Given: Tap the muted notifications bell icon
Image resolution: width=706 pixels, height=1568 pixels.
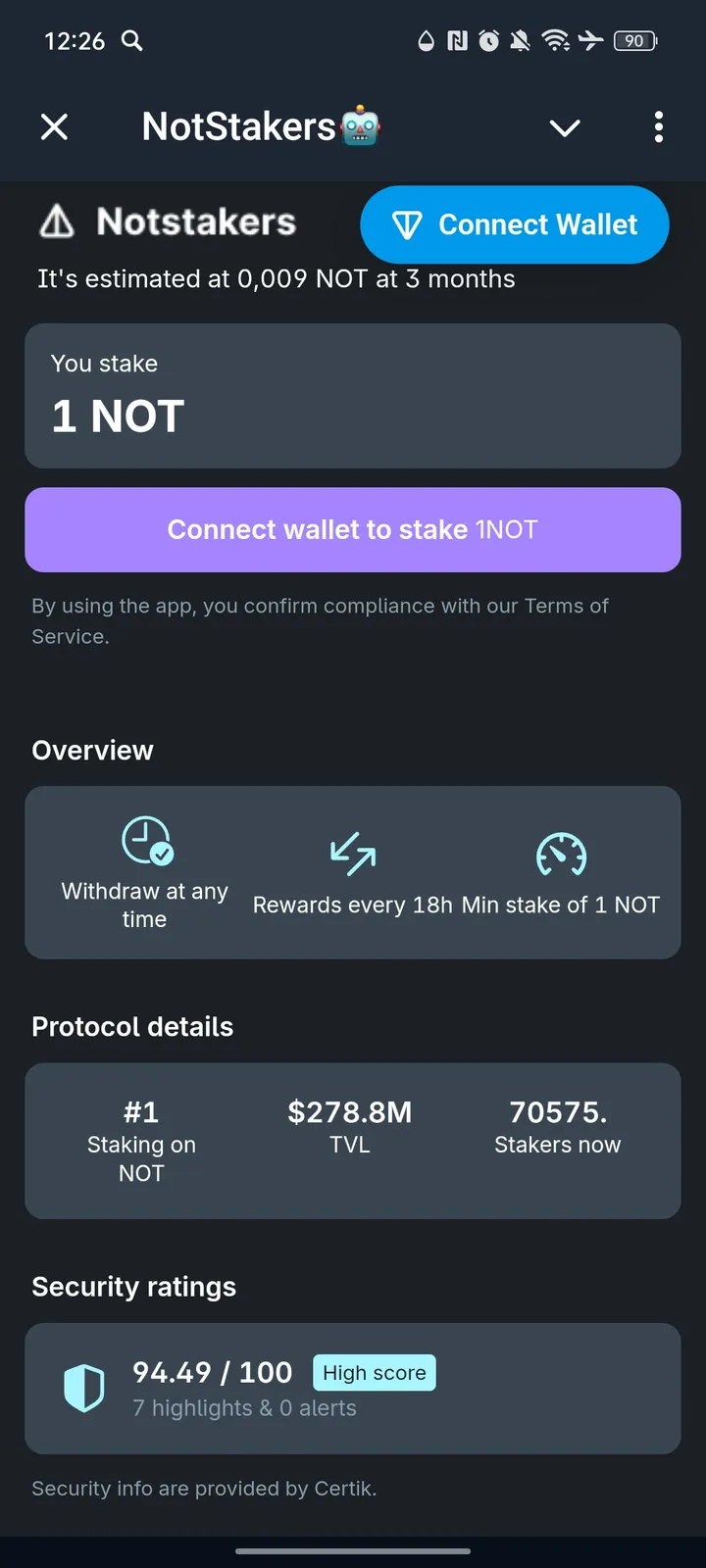Looking at the screenshot, I should point(521,41).
